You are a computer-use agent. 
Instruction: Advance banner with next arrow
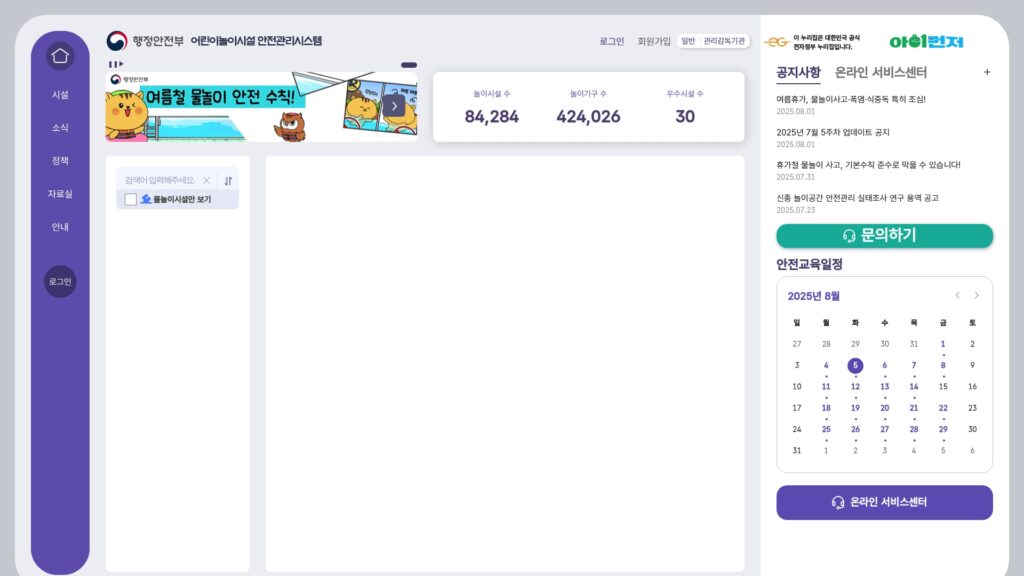[394, 106]
